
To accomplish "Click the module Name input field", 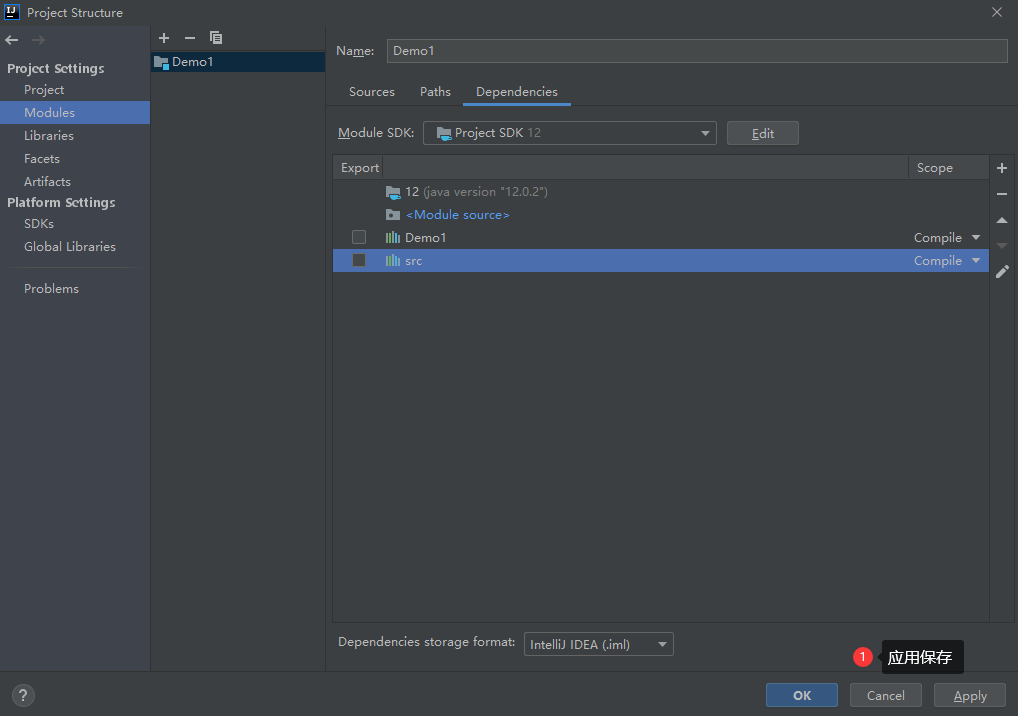I will click(697, 51).
